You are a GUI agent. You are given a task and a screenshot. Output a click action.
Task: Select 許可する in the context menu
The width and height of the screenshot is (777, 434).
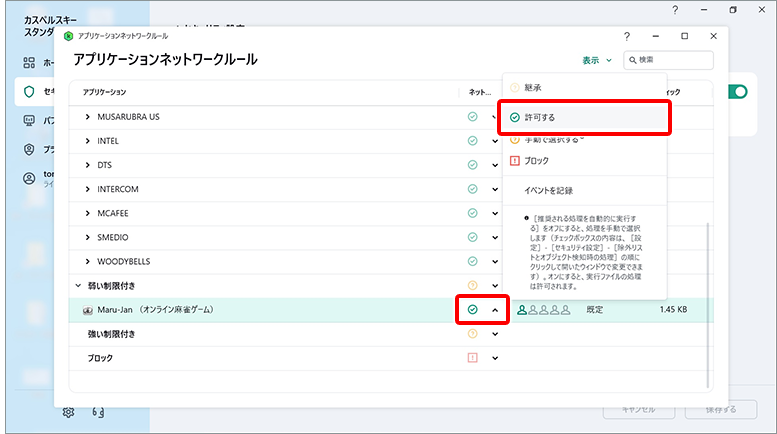click(x=585, y=117)
